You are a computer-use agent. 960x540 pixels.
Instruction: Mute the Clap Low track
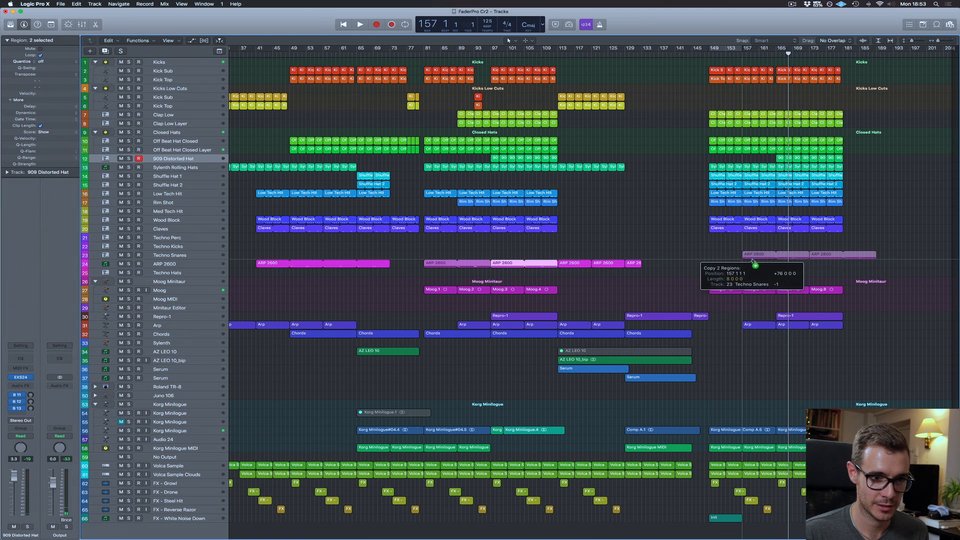coord(121,114)
